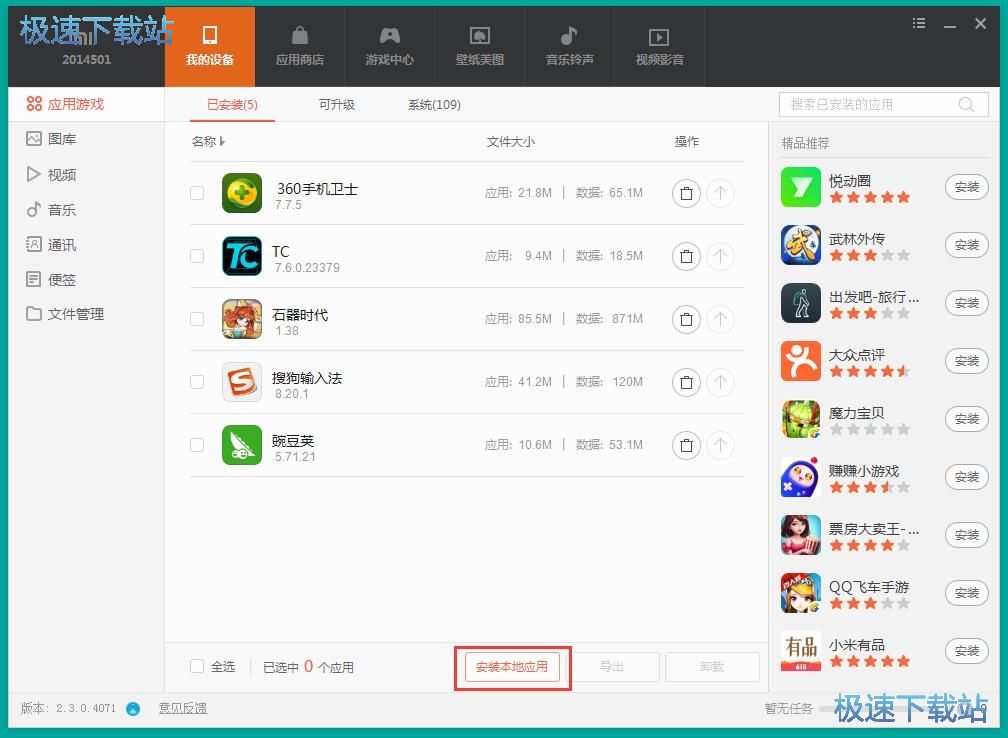Viewport: 1008px width, 738px height.
Task: Install 票房大卖王 with its 安装 button
Action: coord(966,535)
